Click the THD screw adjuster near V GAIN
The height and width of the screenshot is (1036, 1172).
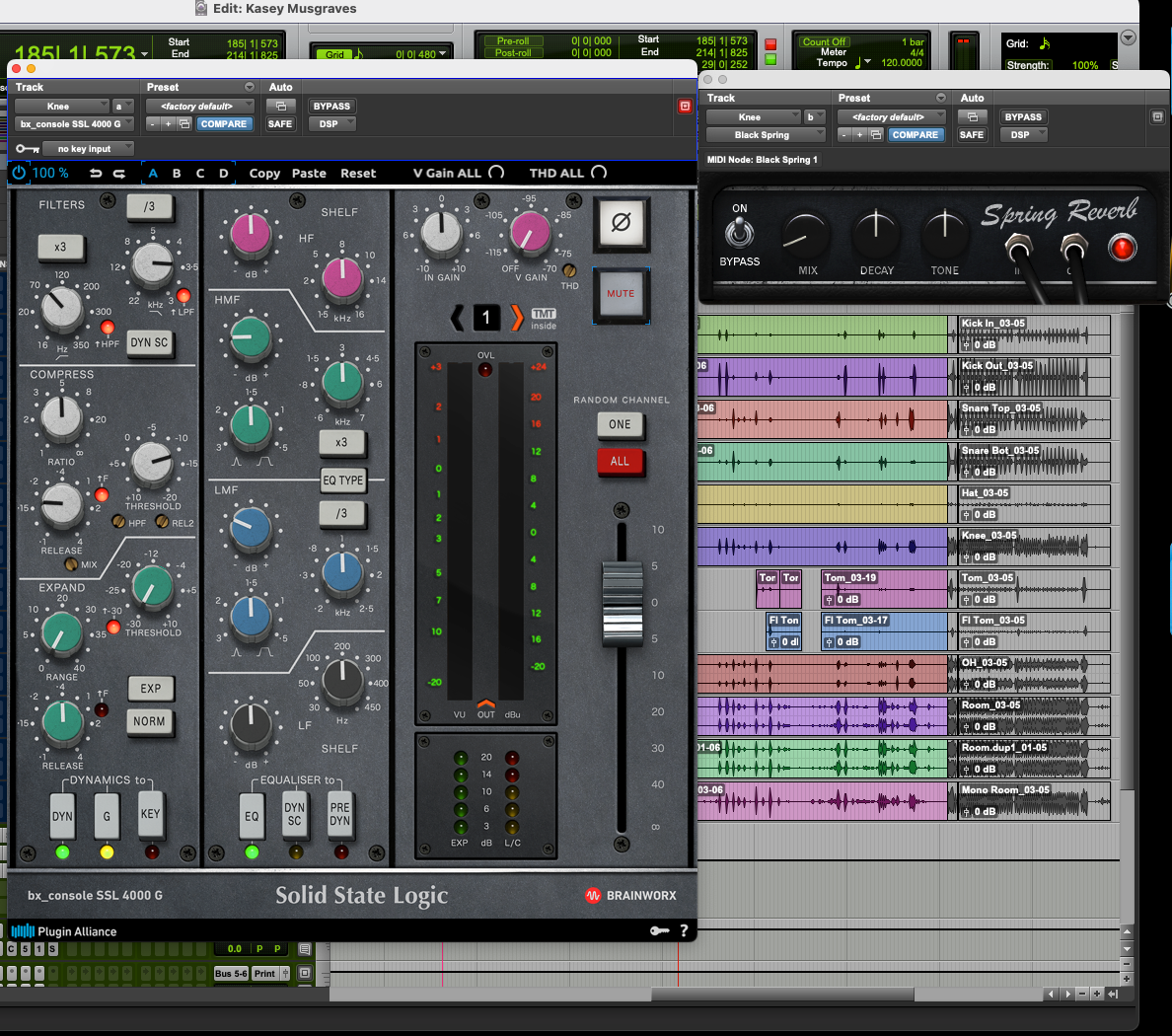point(569,270)
